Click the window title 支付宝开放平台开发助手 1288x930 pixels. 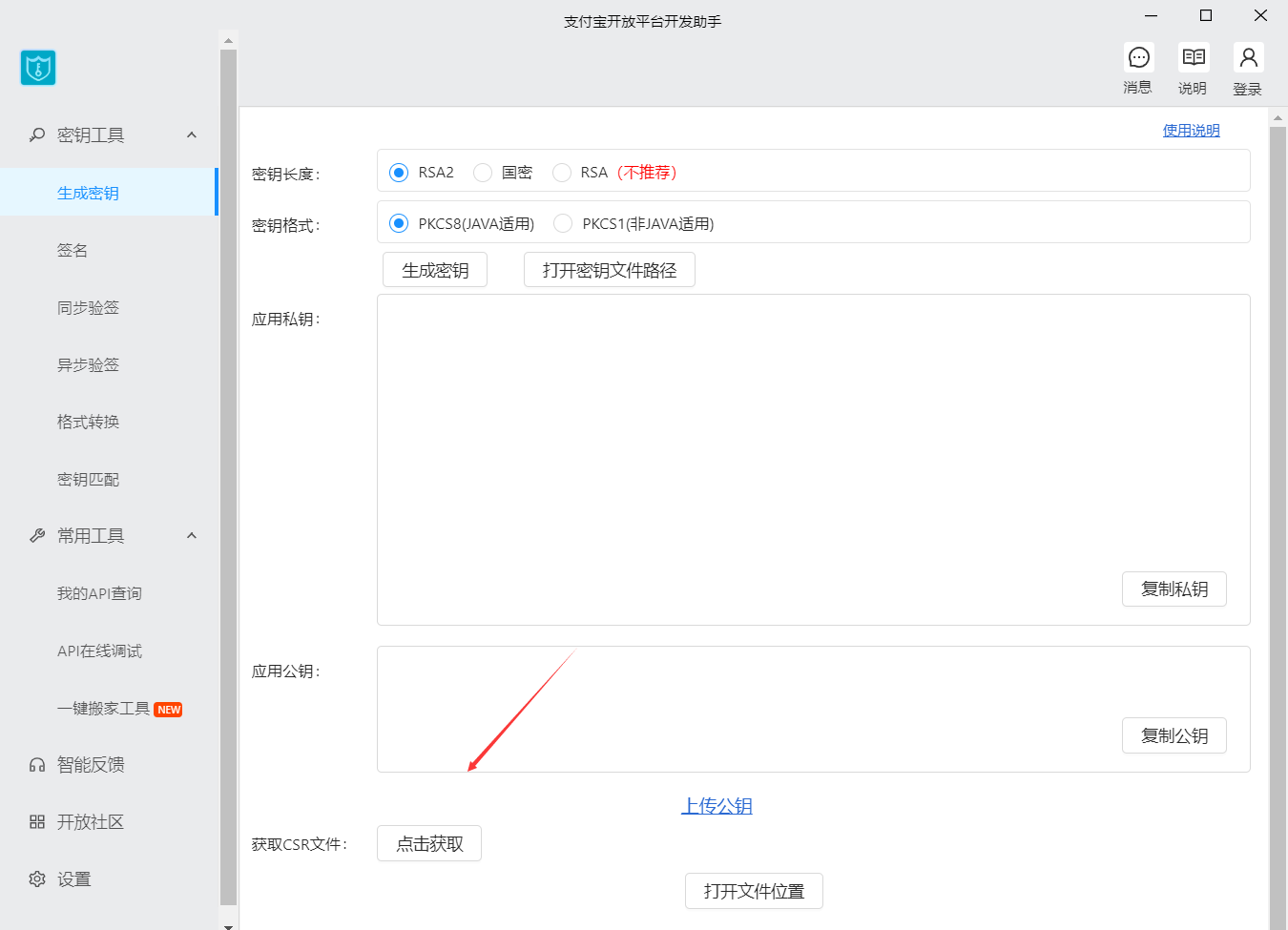tap(643, 21)
